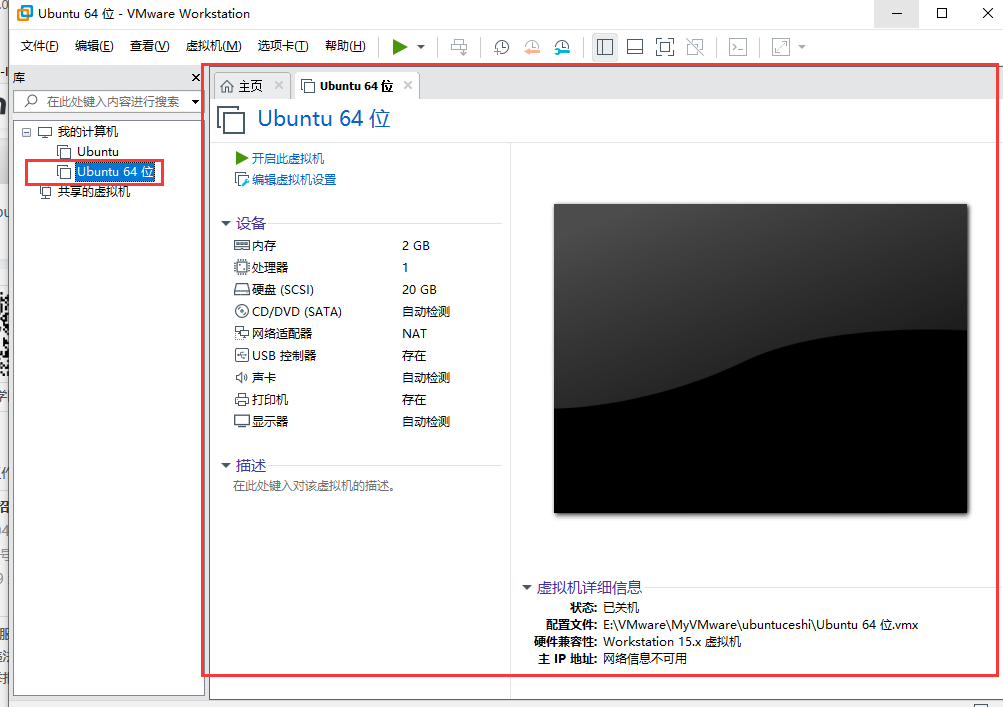Enter full screen mode icon
The height and width of the screenshot is (707, 1003).
tap(665, 47)
